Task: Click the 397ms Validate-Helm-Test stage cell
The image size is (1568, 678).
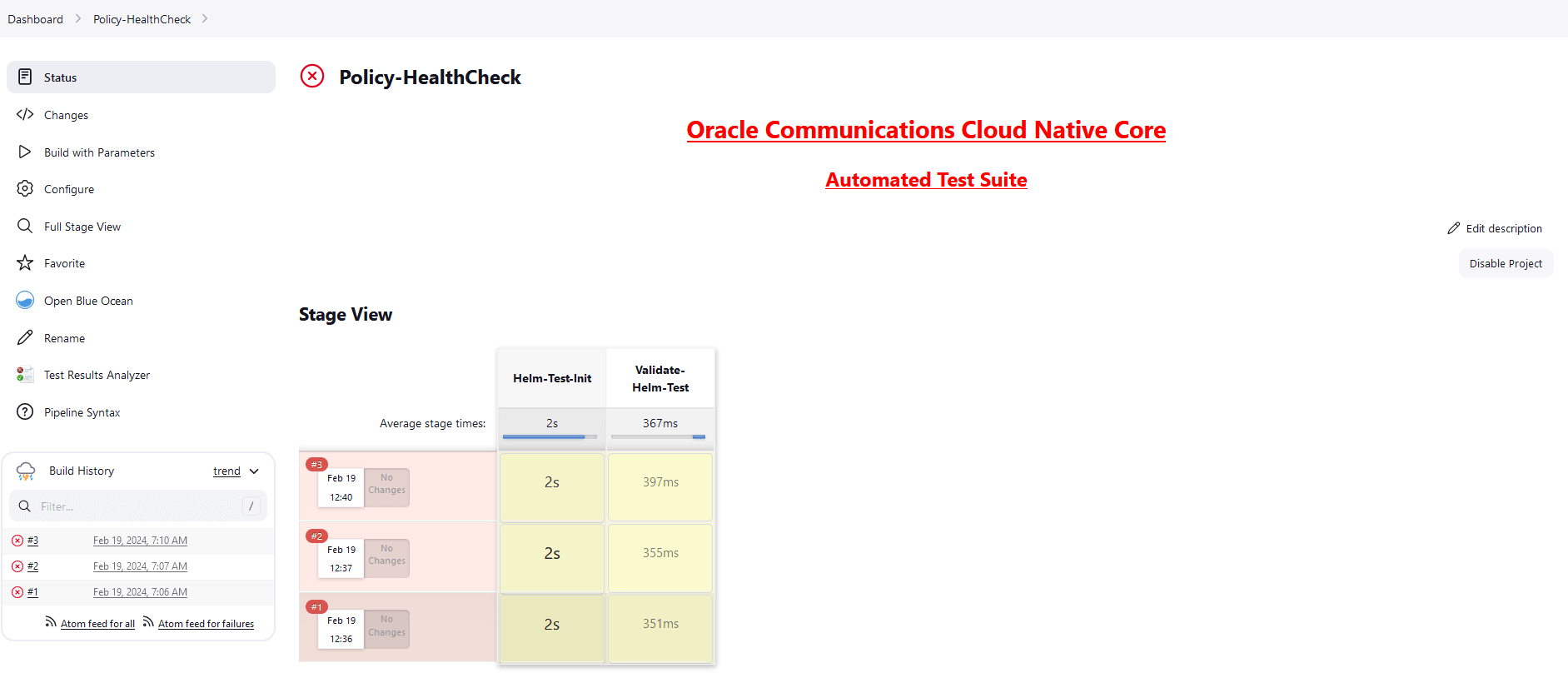Action: (660, 486)
